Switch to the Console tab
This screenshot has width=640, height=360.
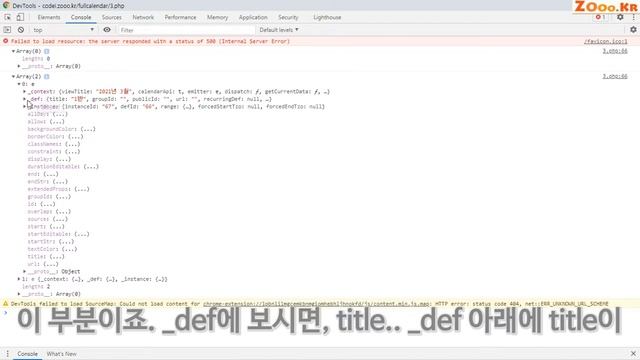81,17
